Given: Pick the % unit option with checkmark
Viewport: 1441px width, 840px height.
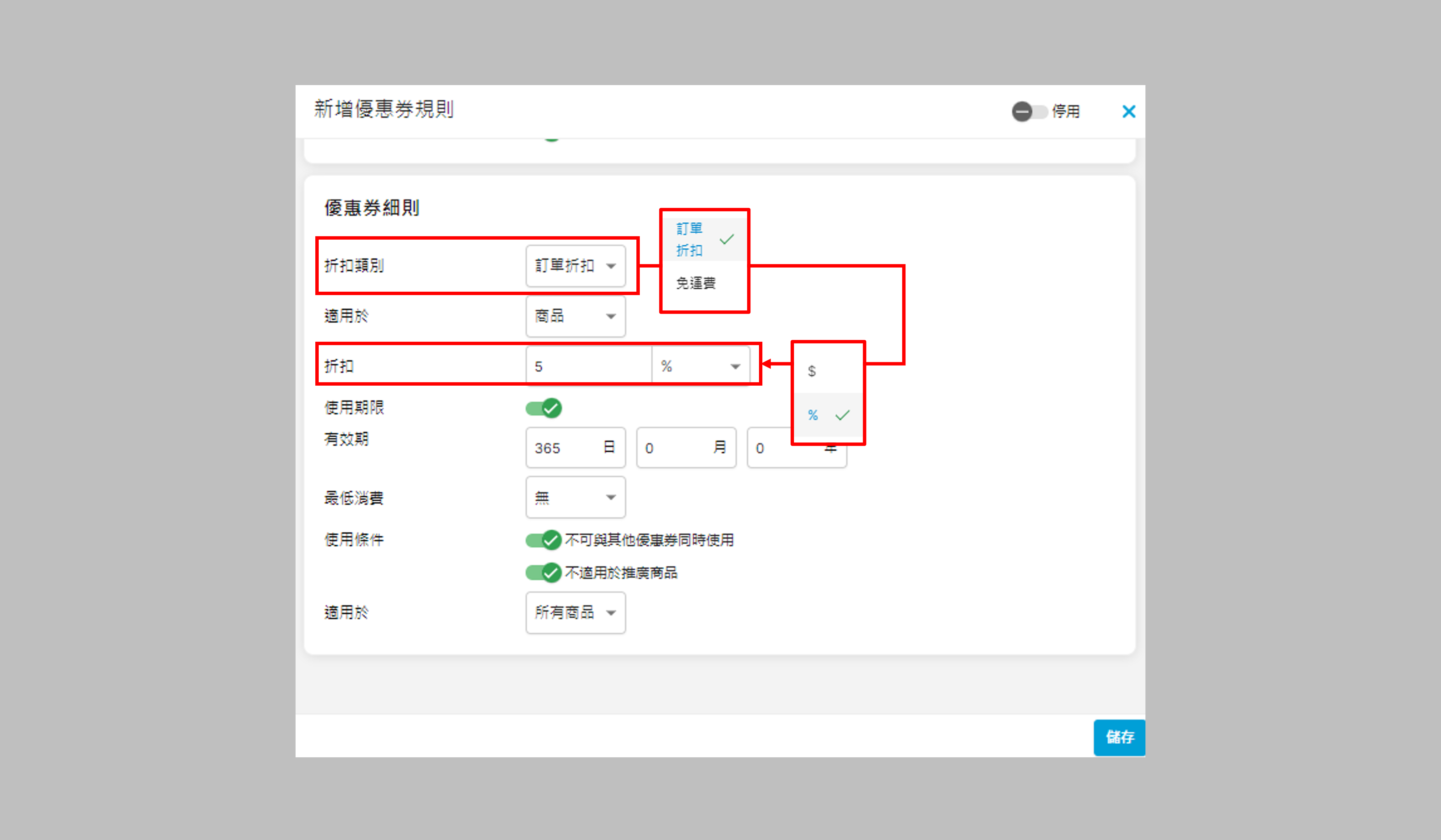Looking at the screenshot, I should pyautogui.click(x=813, y=415).
